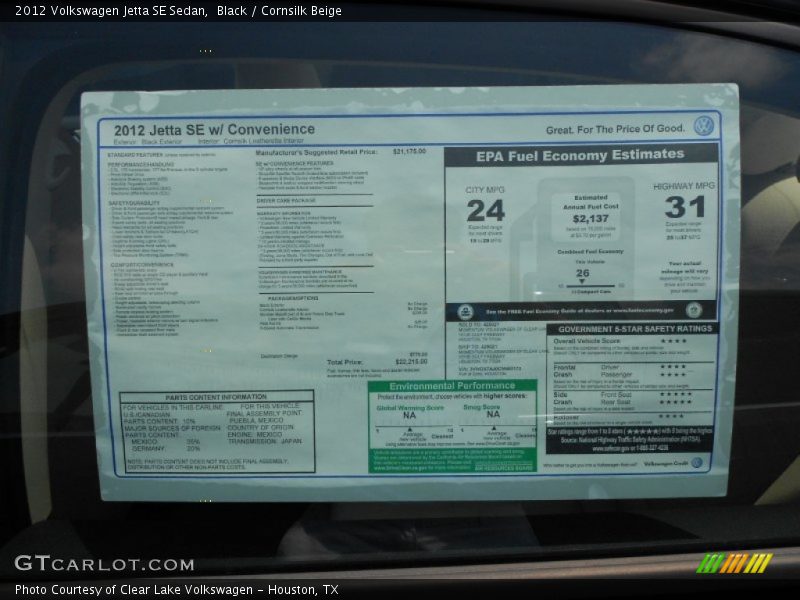Click the Total Price $22,215.00 value
The height and width of the screenshot is (600, 800).
point(411,360)
